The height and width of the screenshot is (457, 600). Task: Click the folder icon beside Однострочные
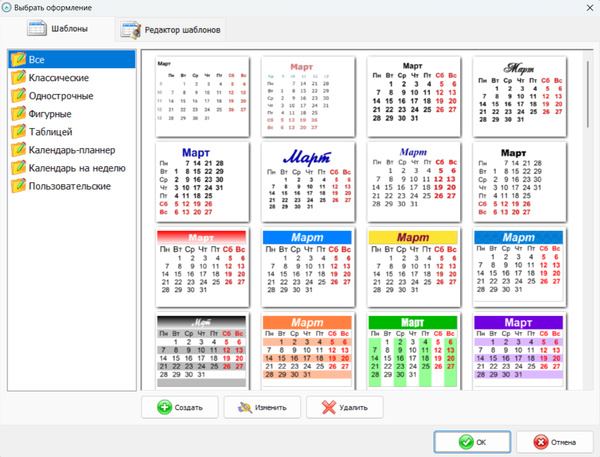point(18,95)
